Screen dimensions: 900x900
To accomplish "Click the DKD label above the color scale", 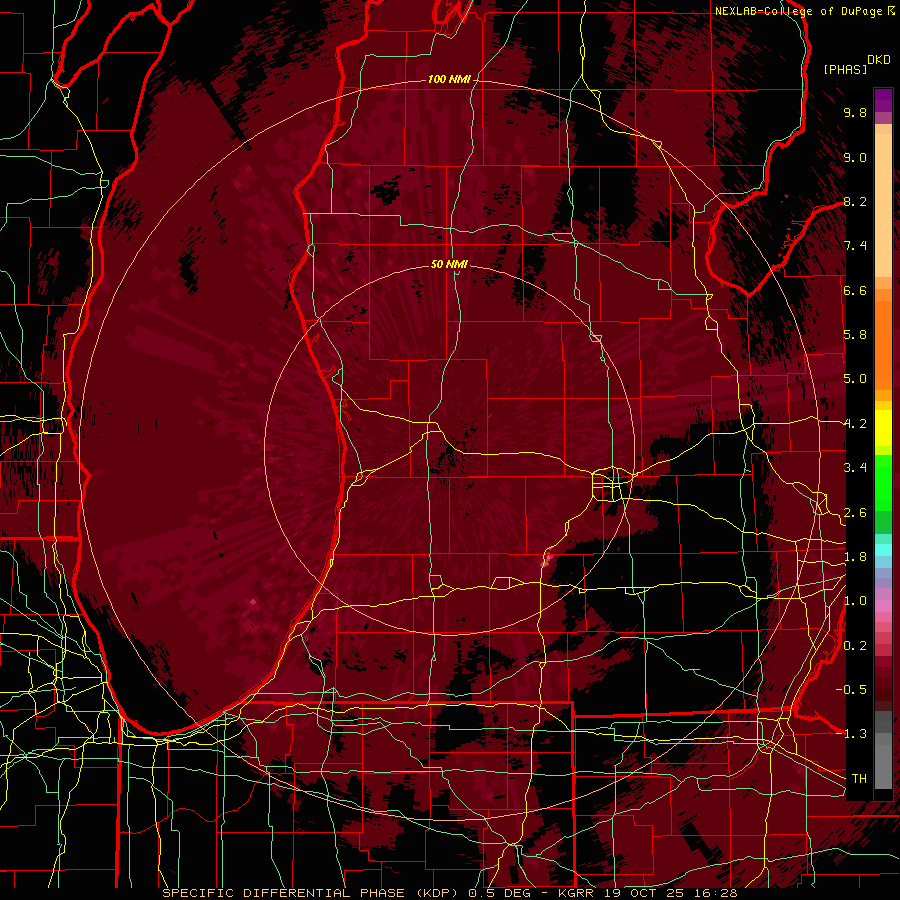I will coord(879,60).
